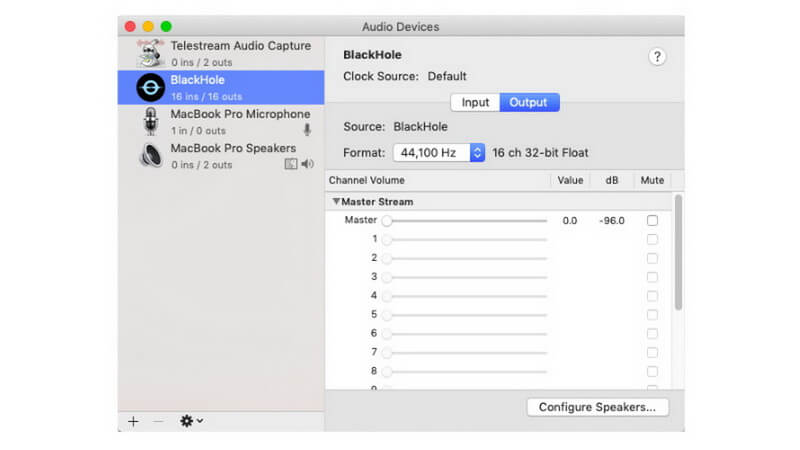Toggle mute checkbox for channel 4
The width and height of the screenshot is (800, 450).
pyautogui.click(x=652, y=296)
